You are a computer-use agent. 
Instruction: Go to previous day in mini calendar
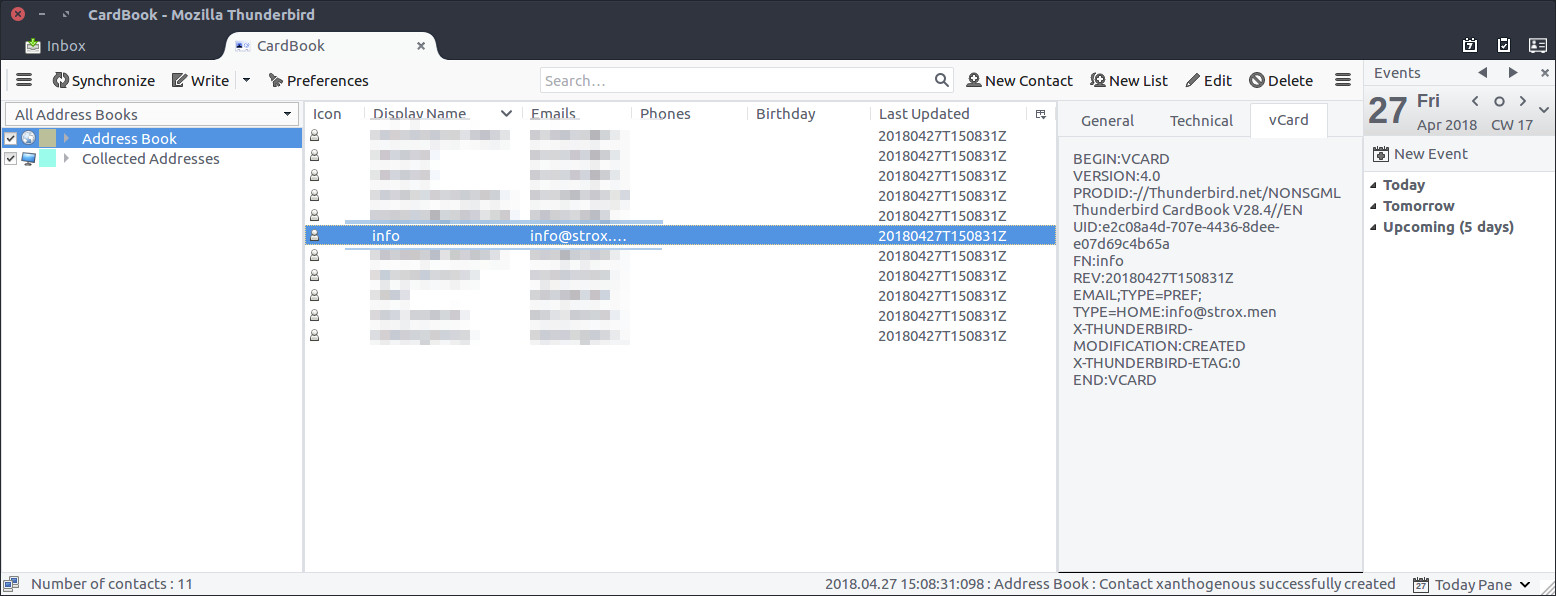point(1475,101)
